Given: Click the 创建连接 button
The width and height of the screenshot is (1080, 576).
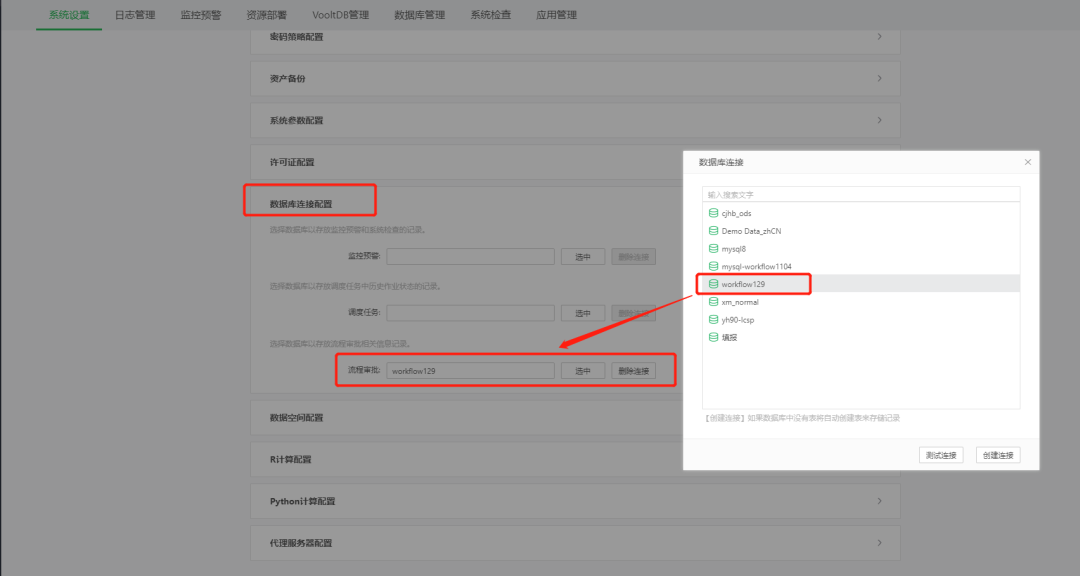Looking at the screenshot, I should pos(998,455).
